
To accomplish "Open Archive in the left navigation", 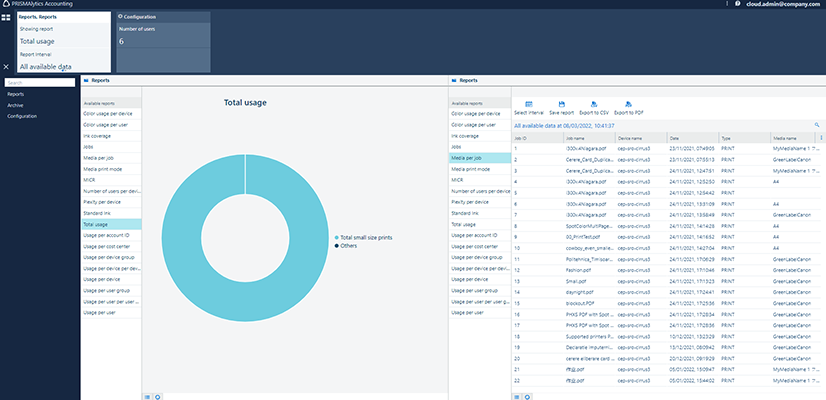I will [16, 105].
